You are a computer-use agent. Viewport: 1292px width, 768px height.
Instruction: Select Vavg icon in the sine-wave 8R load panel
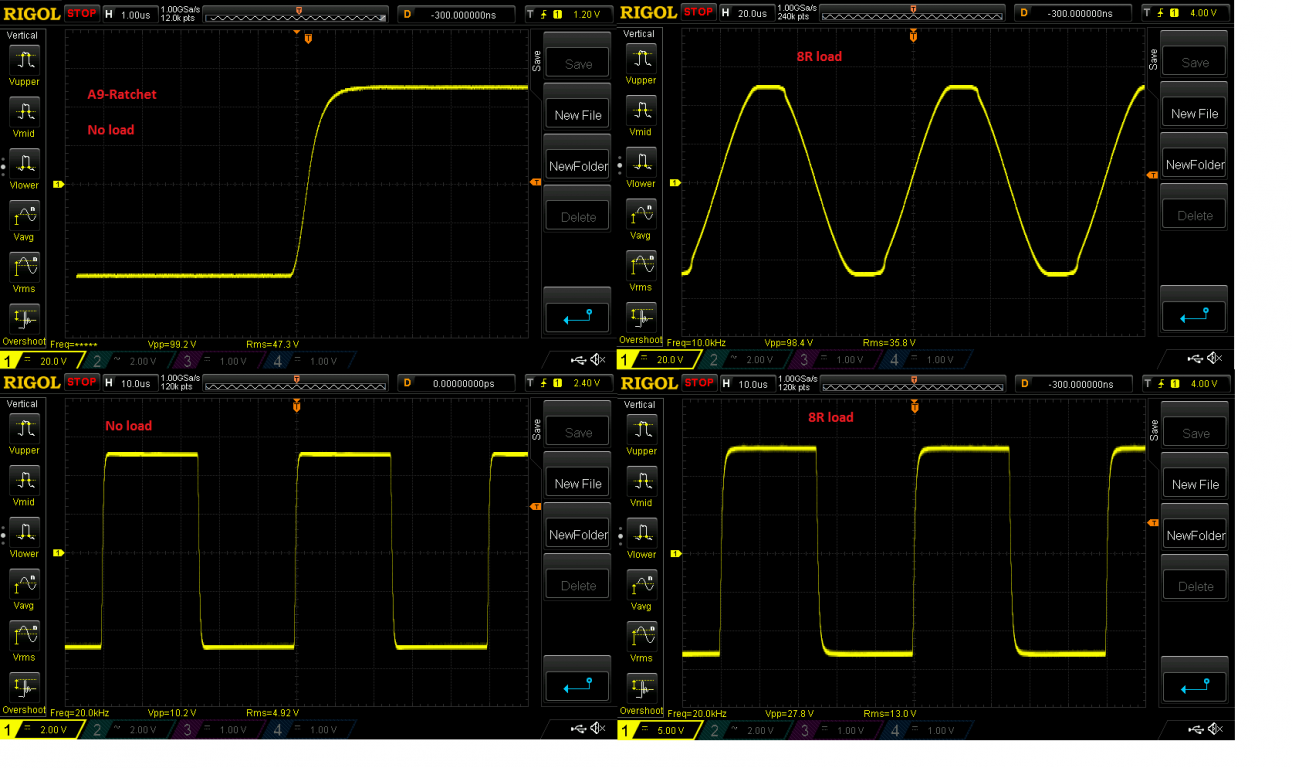640,213
